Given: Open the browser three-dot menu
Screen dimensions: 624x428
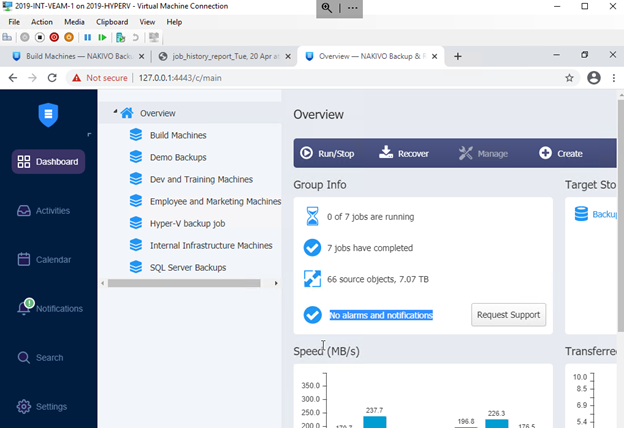Looking at the screenshot, I should (614, 78).
